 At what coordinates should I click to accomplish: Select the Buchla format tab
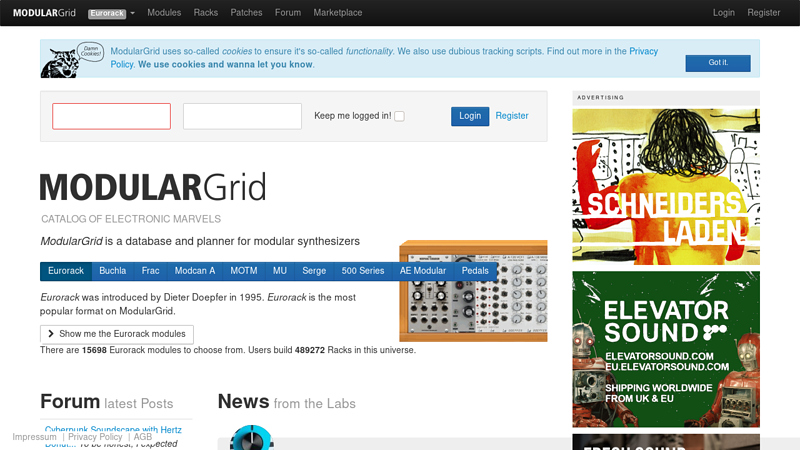[113, 271]
